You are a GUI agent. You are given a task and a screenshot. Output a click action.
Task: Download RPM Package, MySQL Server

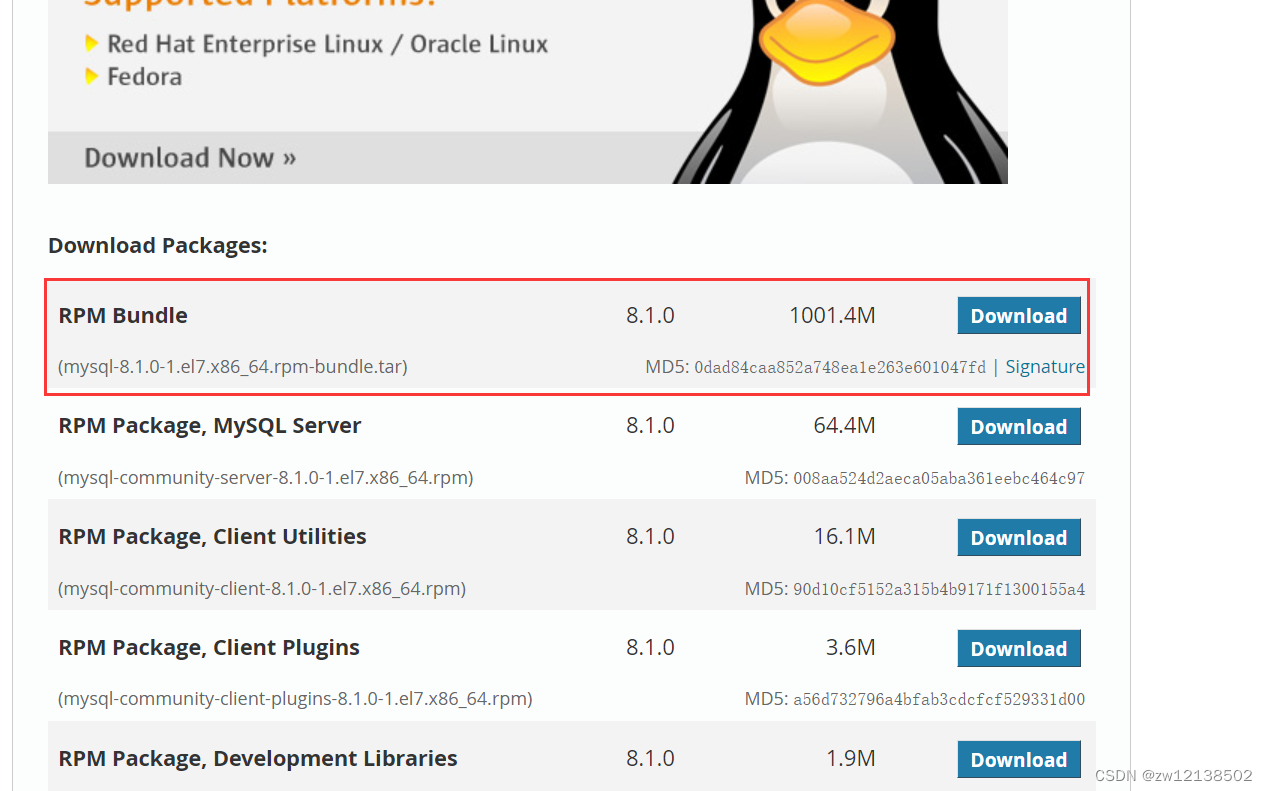(1019, 426)
